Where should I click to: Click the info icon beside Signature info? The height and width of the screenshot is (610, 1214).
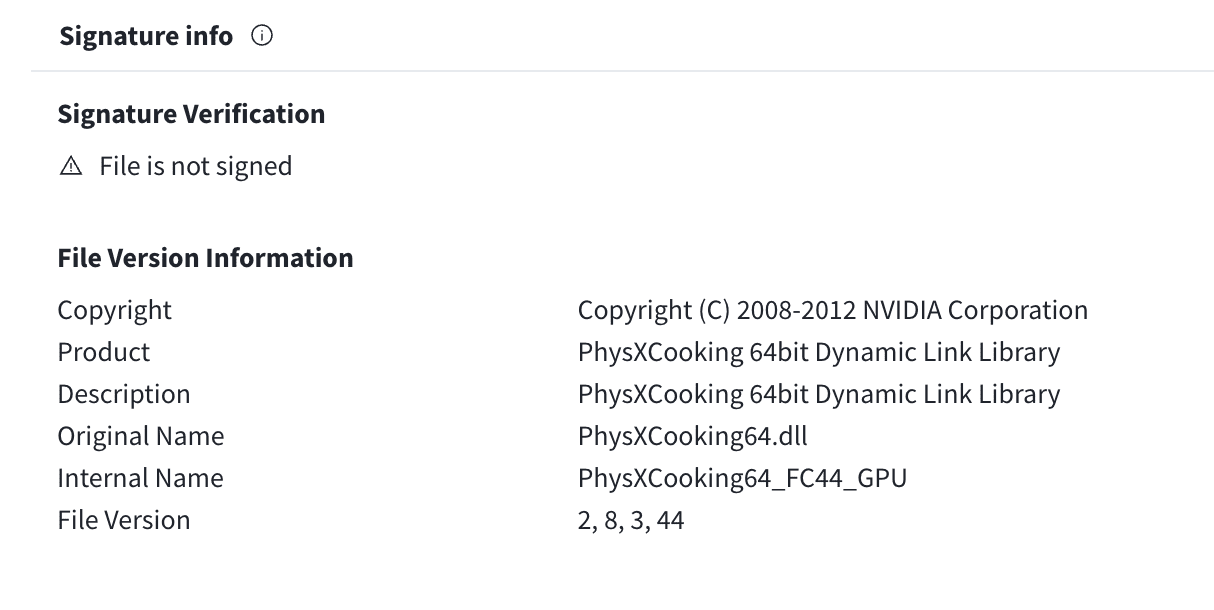[262, 37]
